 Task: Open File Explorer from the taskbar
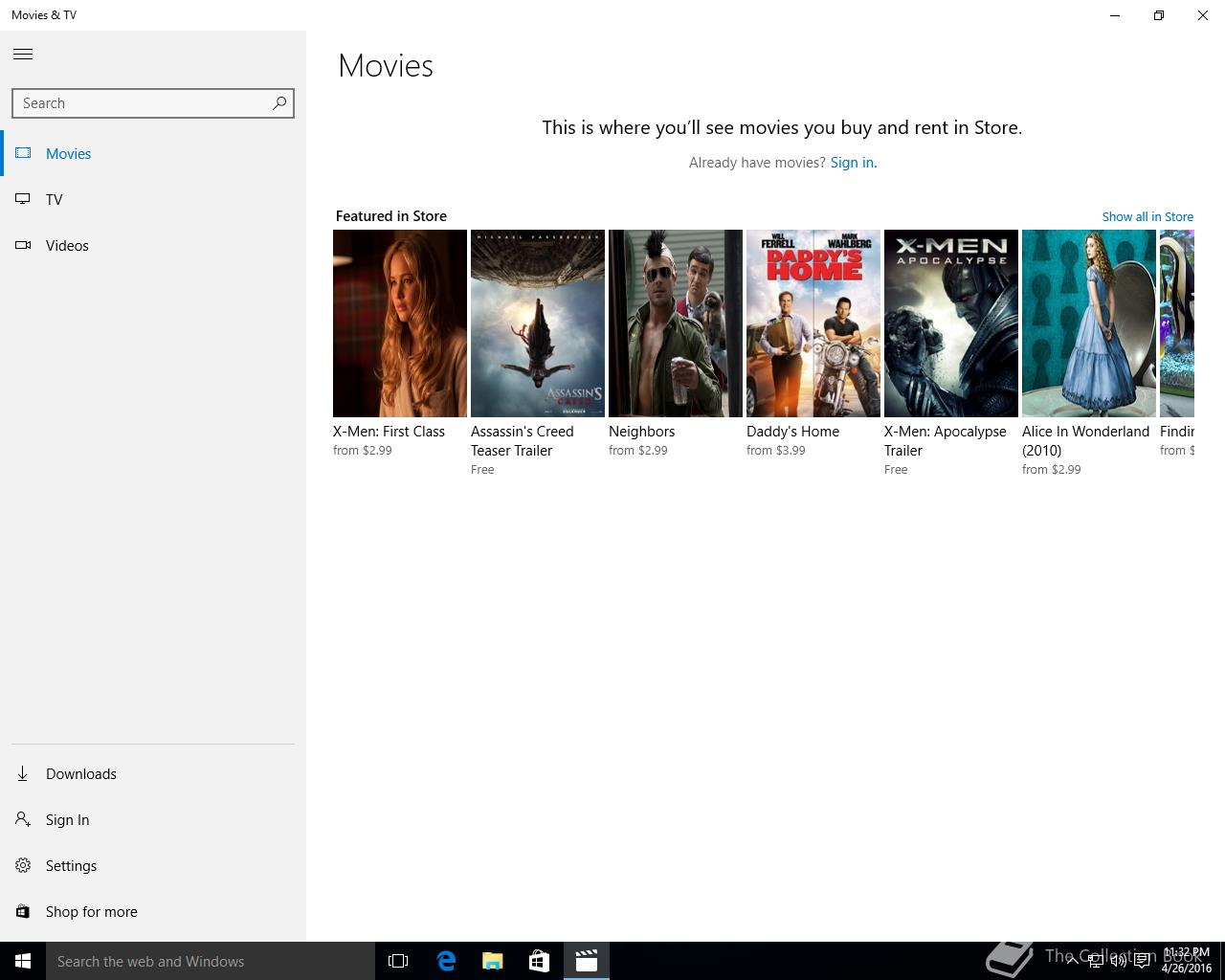493,961
